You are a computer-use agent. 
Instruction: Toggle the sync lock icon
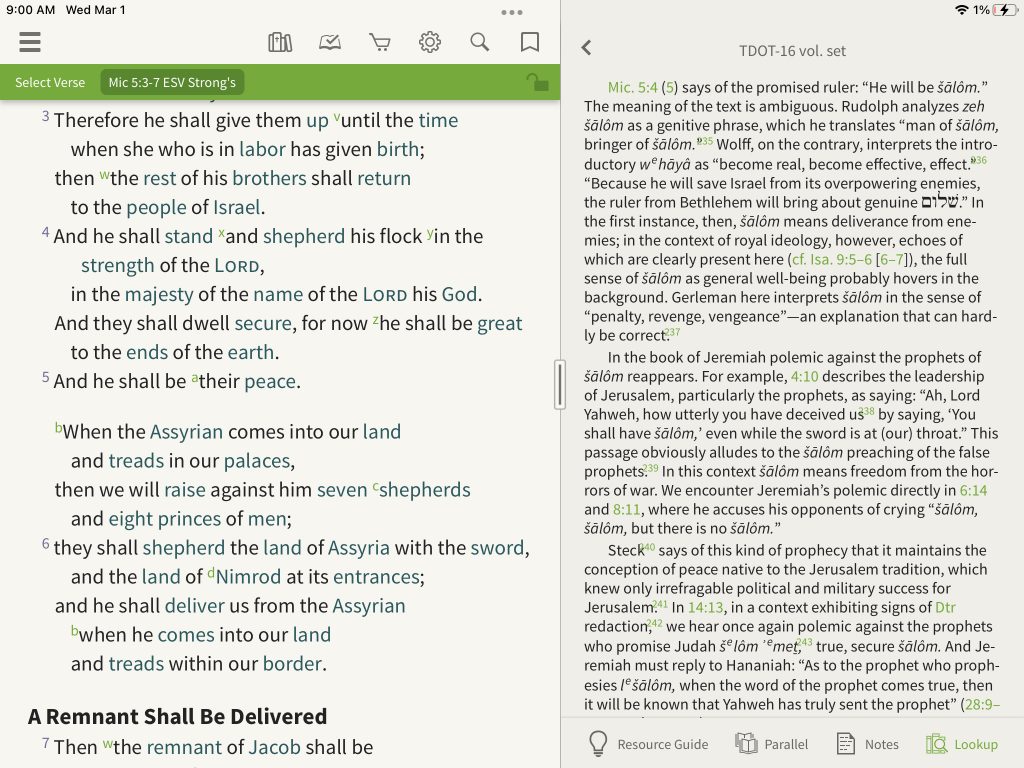(537, 82)
